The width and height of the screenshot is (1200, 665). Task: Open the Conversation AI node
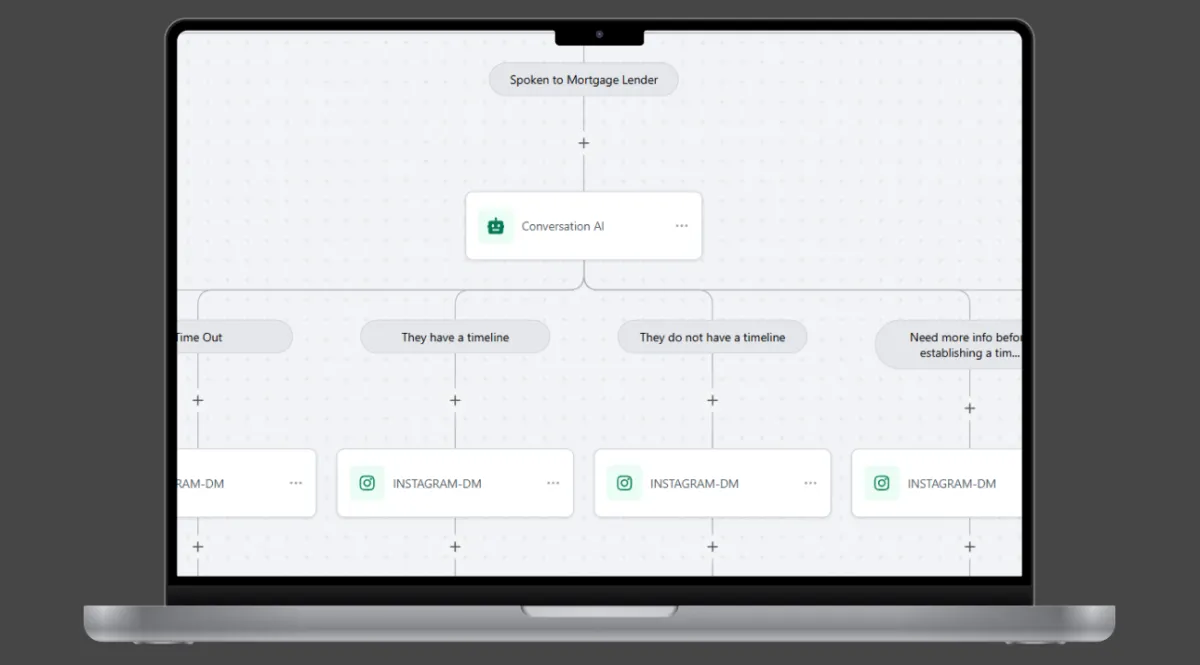[x=583, y=226]
